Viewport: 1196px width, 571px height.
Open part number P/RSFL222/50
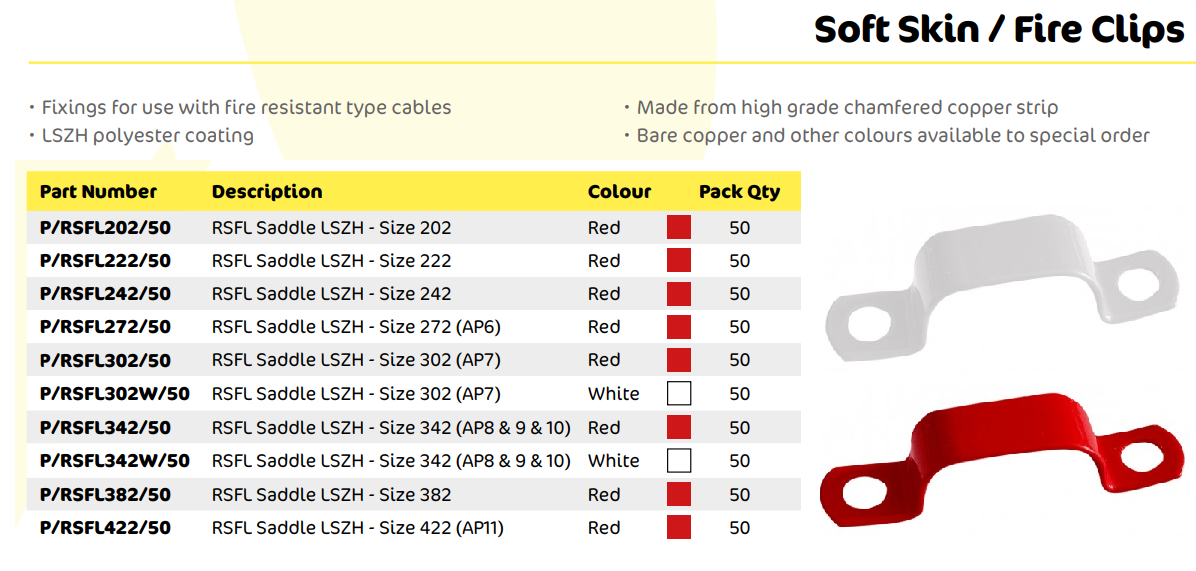point(105,261)
